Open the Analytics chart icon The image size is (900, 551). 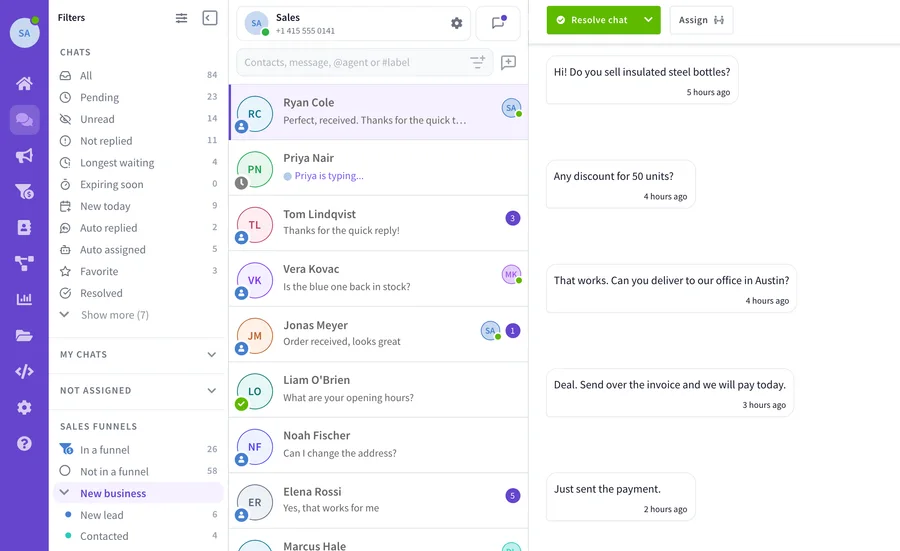24,299
